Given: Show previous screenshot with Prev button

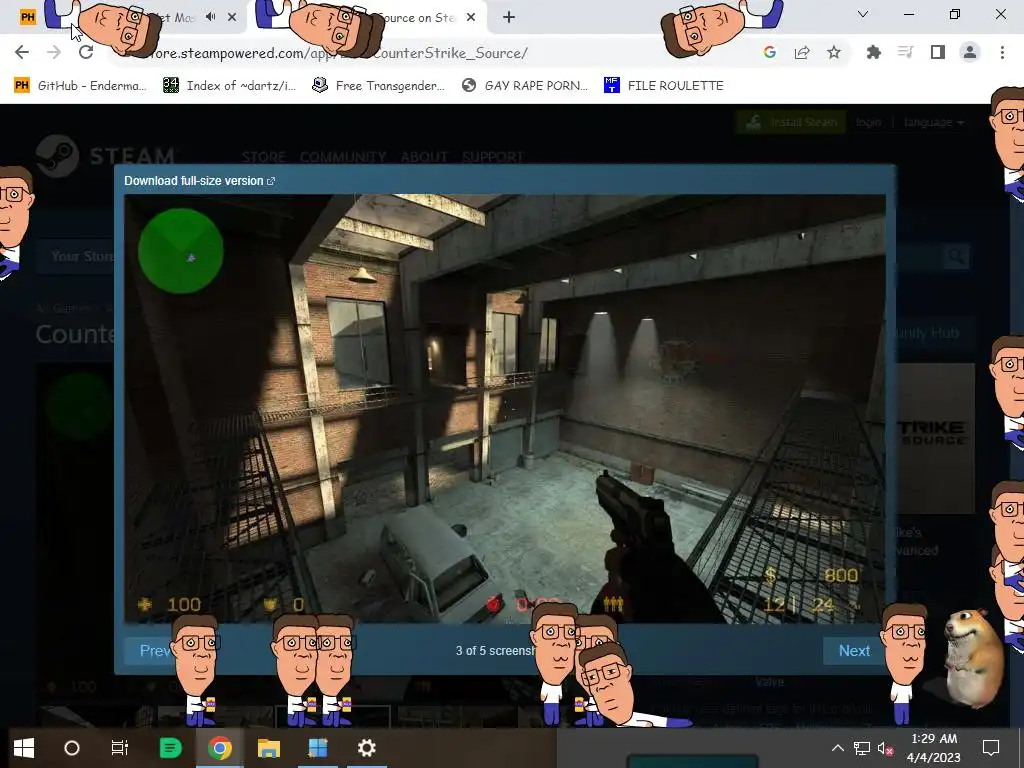Looking at the screenshot, I should (155, 651).
